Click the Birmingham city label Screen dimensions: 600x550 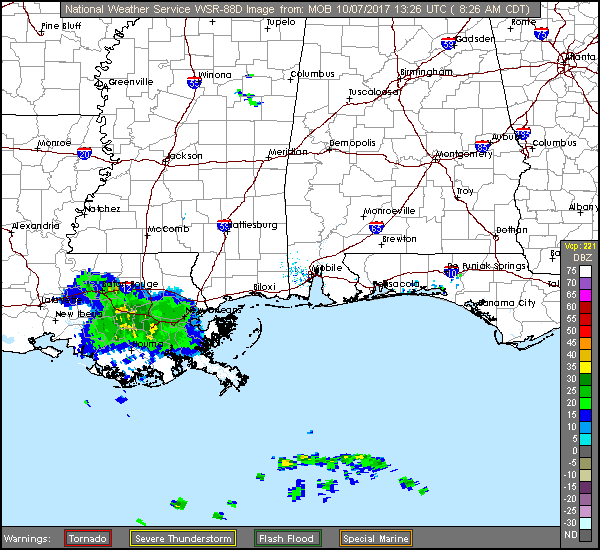(426, 72)
